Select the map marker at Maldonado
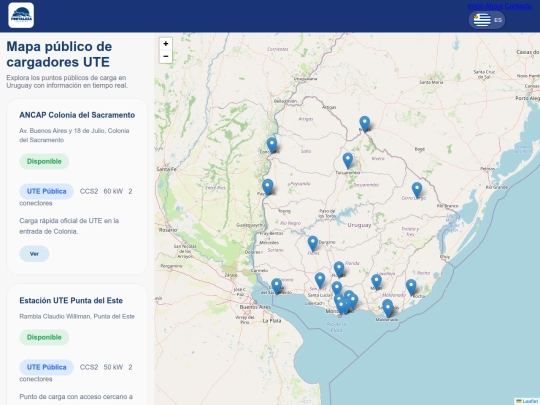 tap(388, 309)
